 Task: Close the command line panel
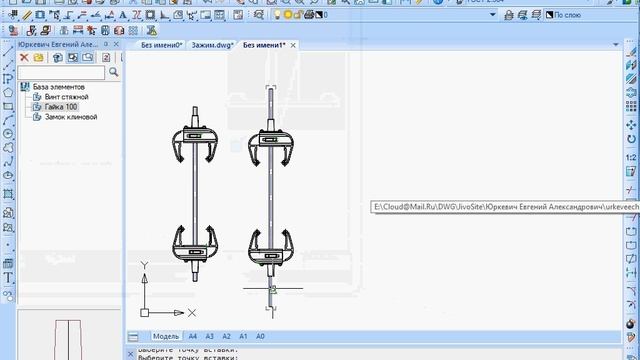click(130, 354)
